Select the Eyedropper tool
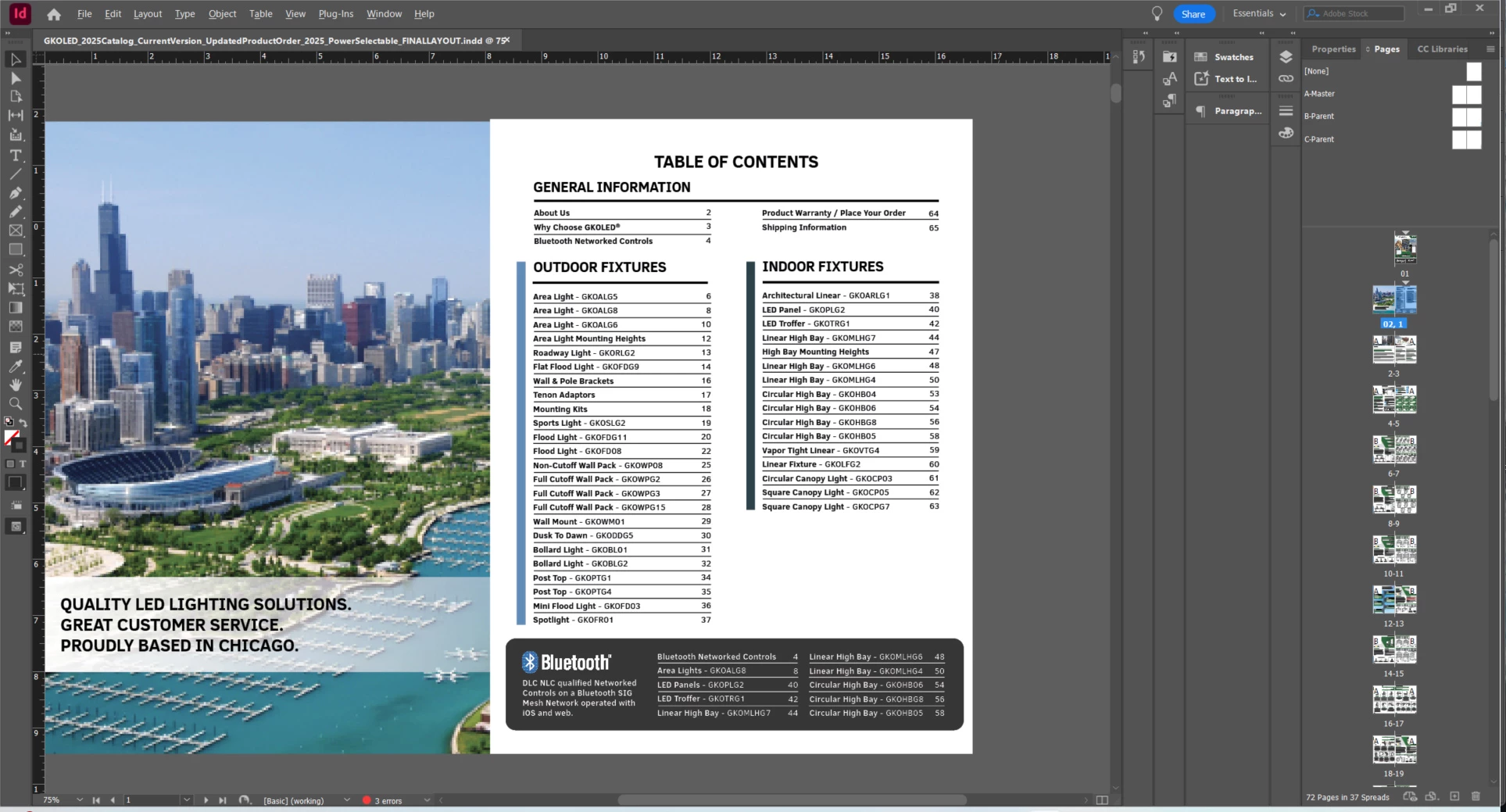 (x=16, y=366)
